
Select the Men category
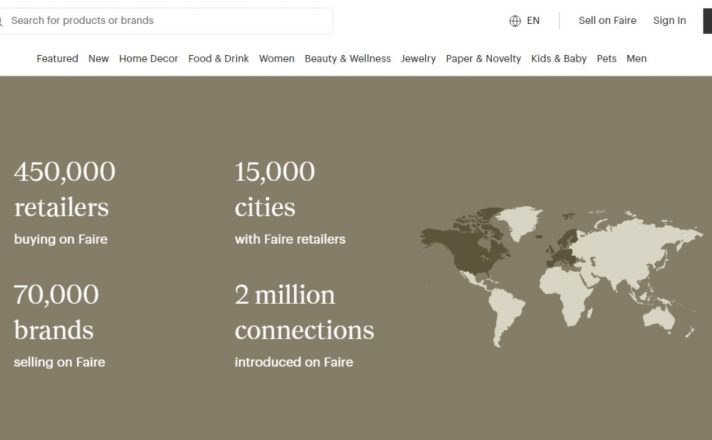636,59
